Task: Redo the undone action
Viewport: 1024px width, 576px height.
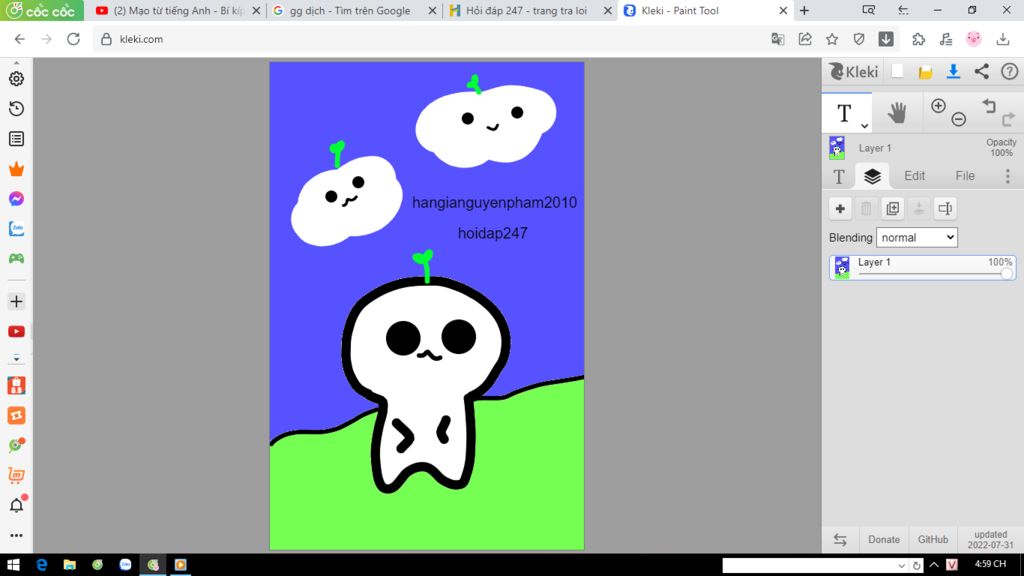Action: (1008, 120)
